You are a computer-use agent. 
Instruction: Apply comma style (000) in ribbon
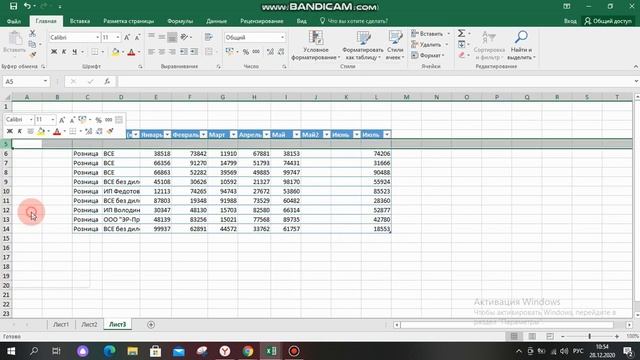click(256, 52)
